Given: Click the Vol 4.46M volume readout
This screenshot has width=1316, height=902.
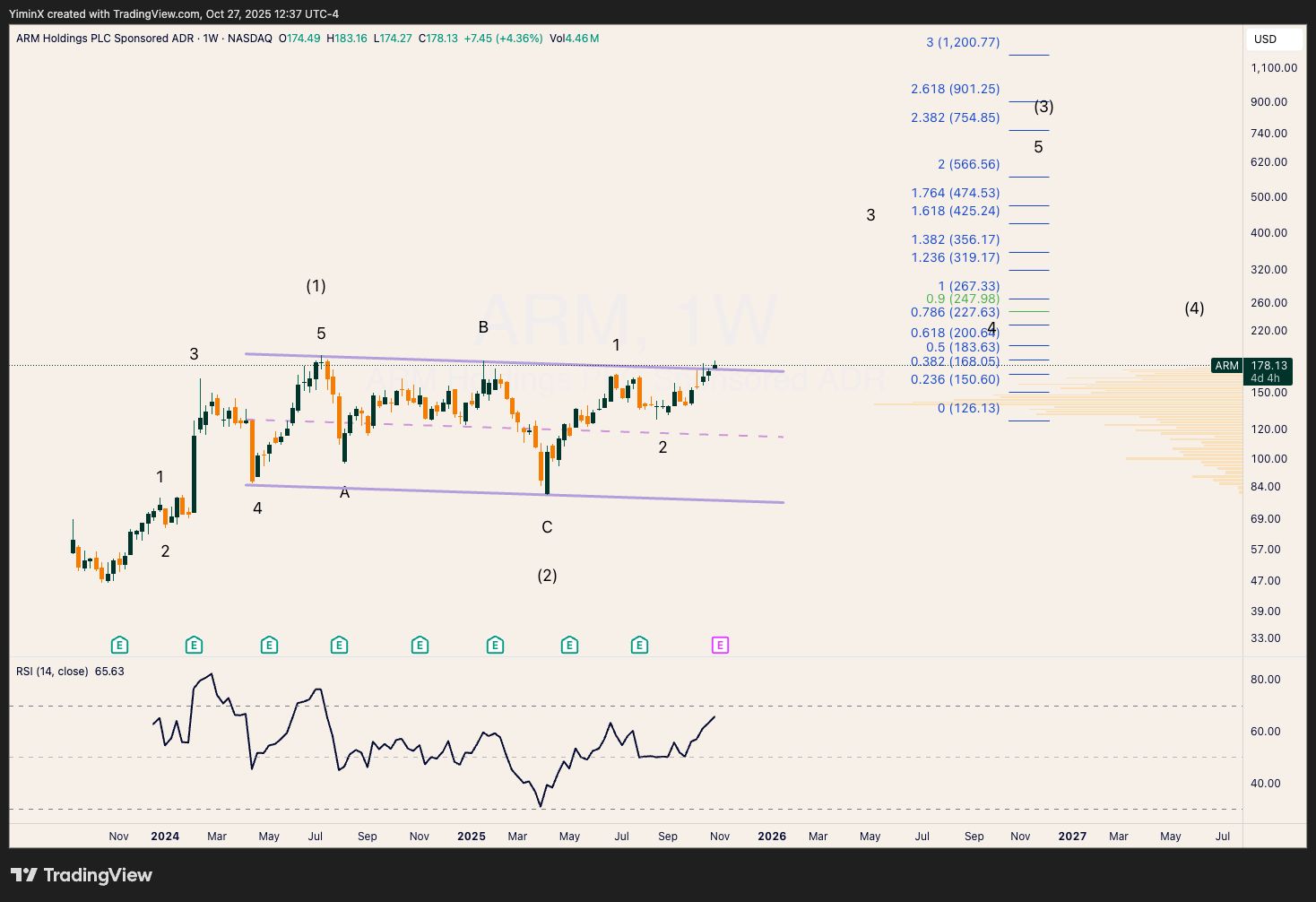Looking at the screenshot, I should [575, 39].
